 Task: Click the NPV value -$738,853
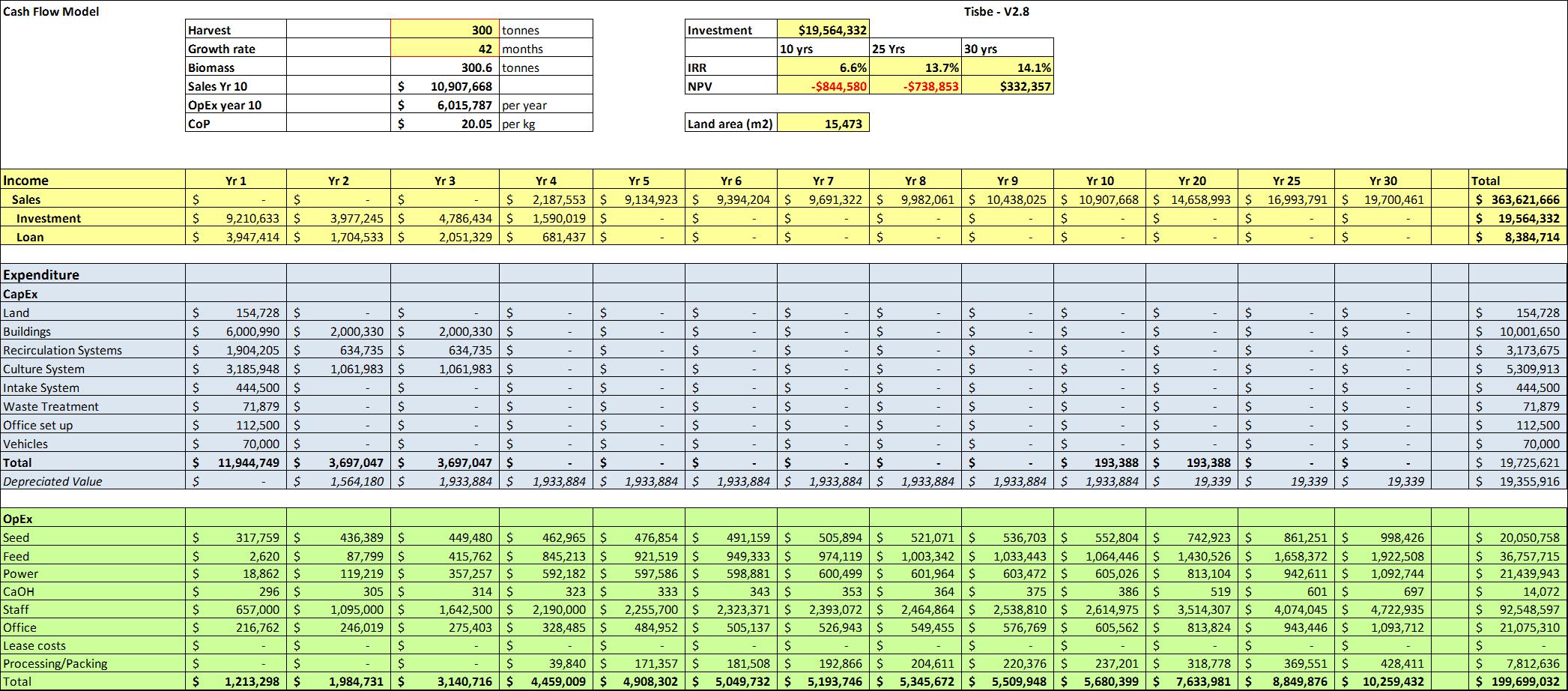pyautogui.click(x=915, y=85)
